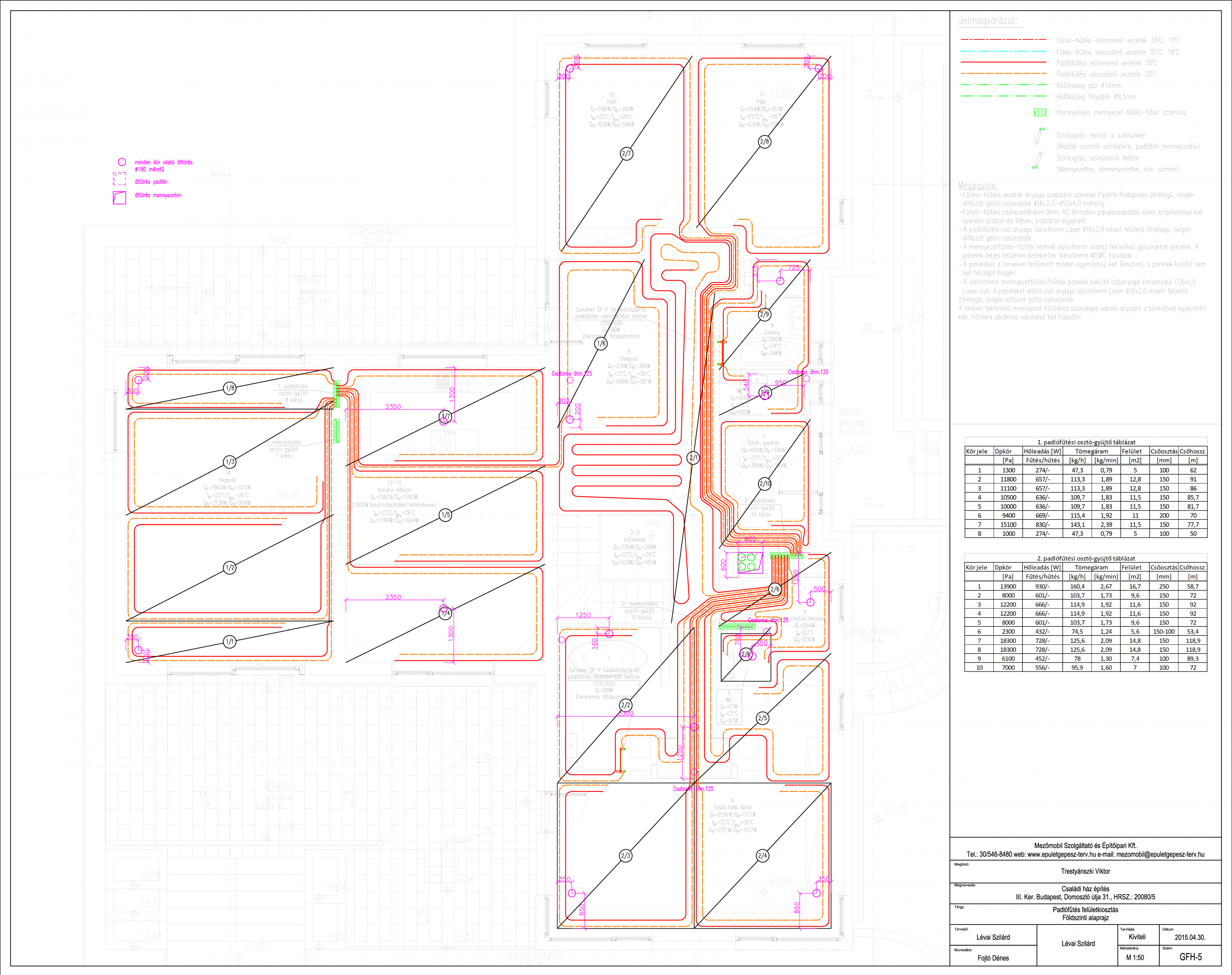
Task: Click the solid 'áttörés mennyezeten' square symbol
Action: (119, 198)
